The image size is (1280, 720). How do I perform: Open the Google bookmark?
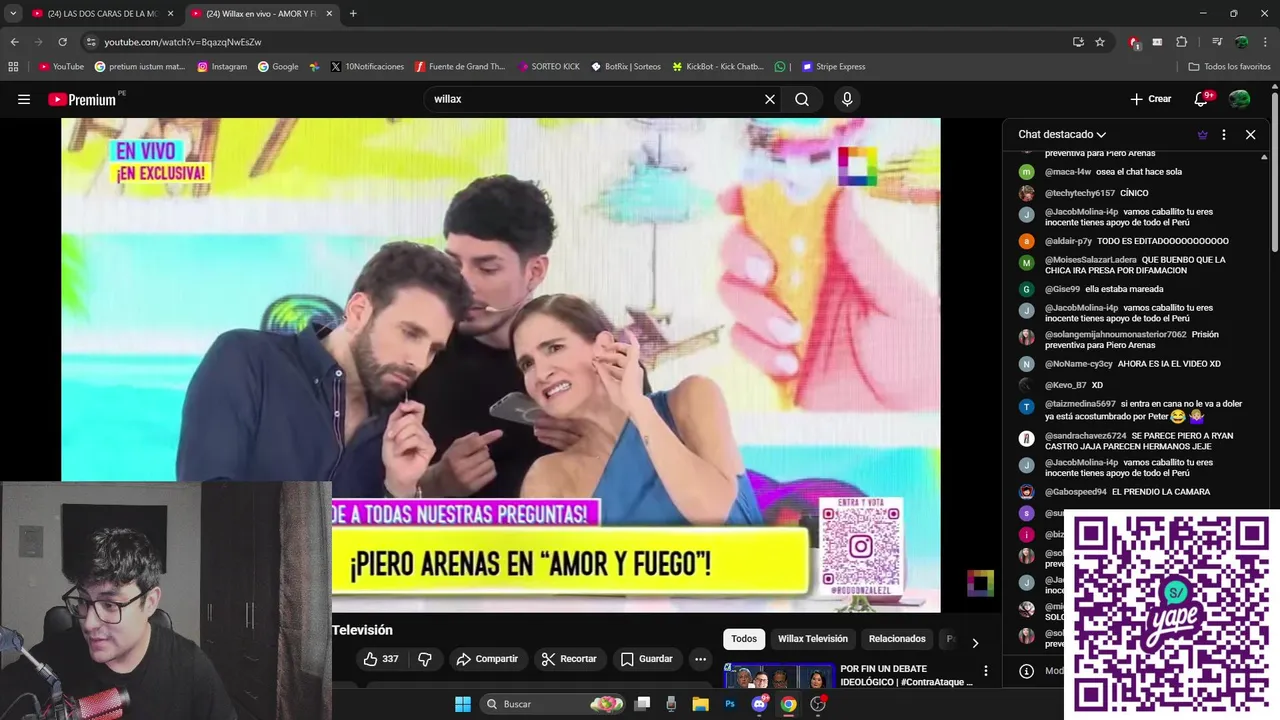pos(278,66)
